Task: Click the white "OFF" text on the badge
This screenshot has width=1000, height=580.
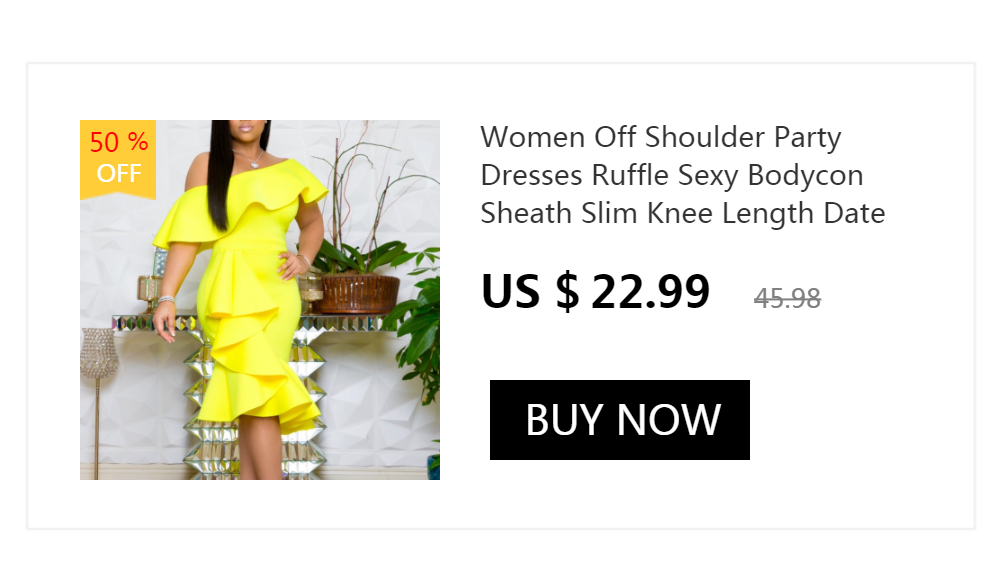Action: point(119,174)
